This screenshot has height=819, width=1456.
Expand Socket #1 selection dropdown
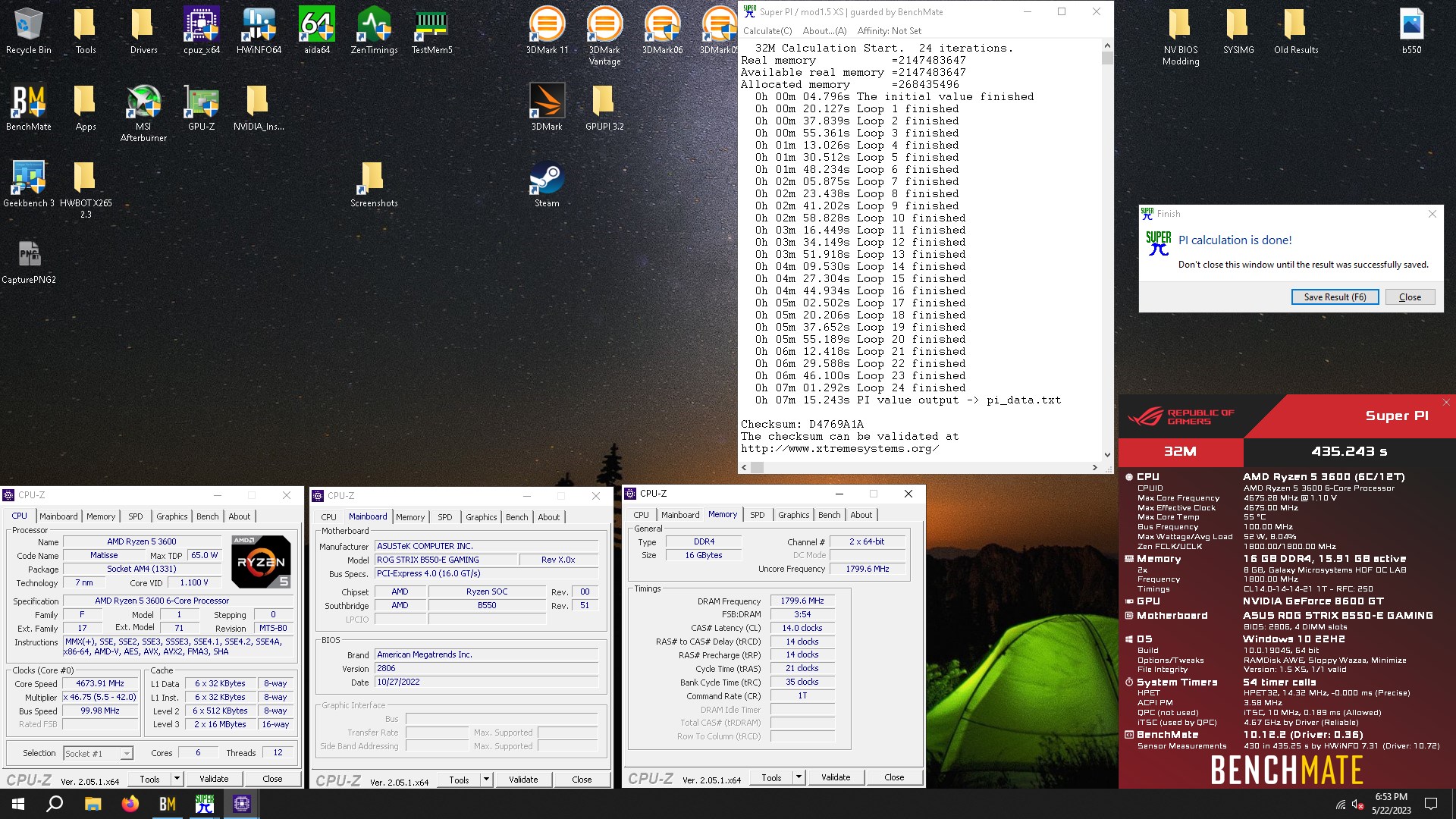click(x=127, y=753)
